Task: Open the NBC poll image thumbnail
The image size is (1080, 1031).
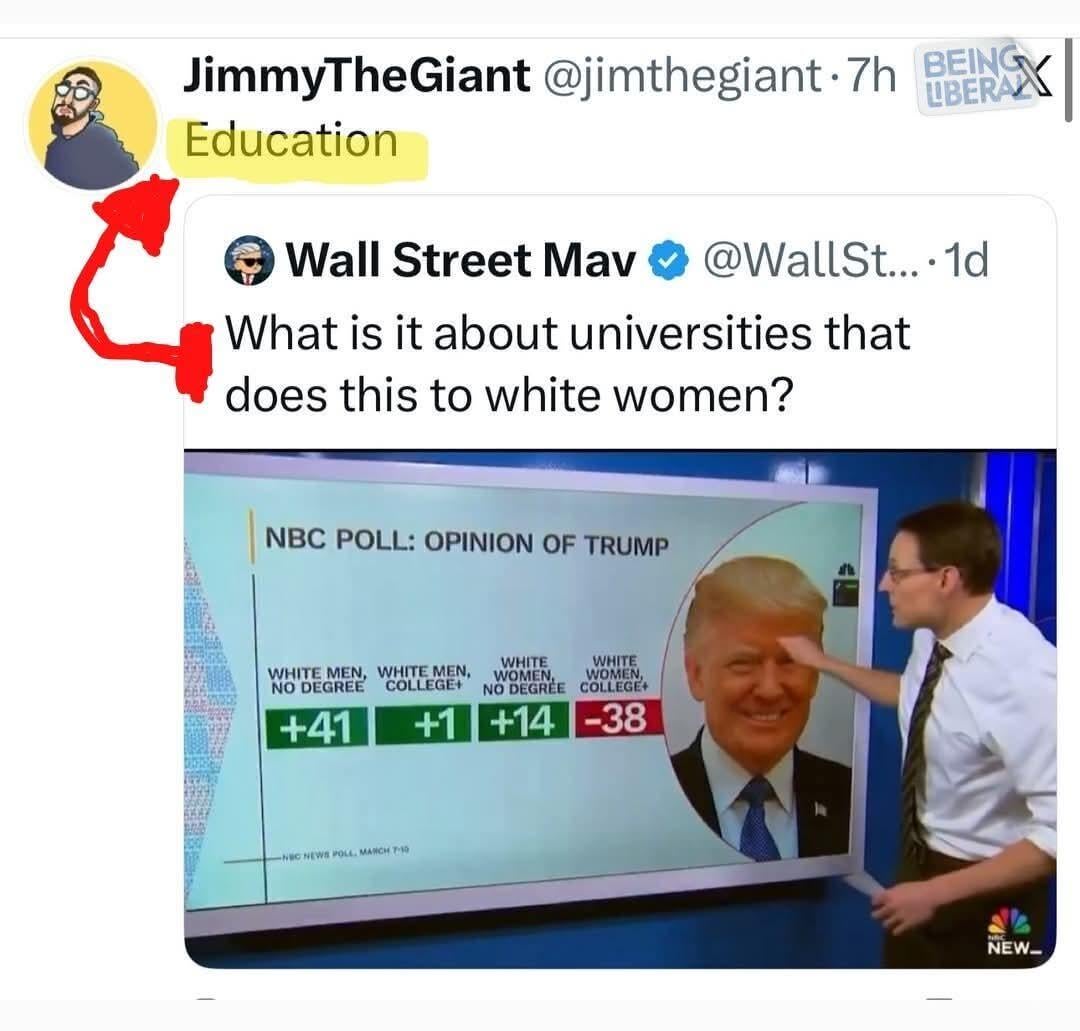Action: click(x=620, y=709)
